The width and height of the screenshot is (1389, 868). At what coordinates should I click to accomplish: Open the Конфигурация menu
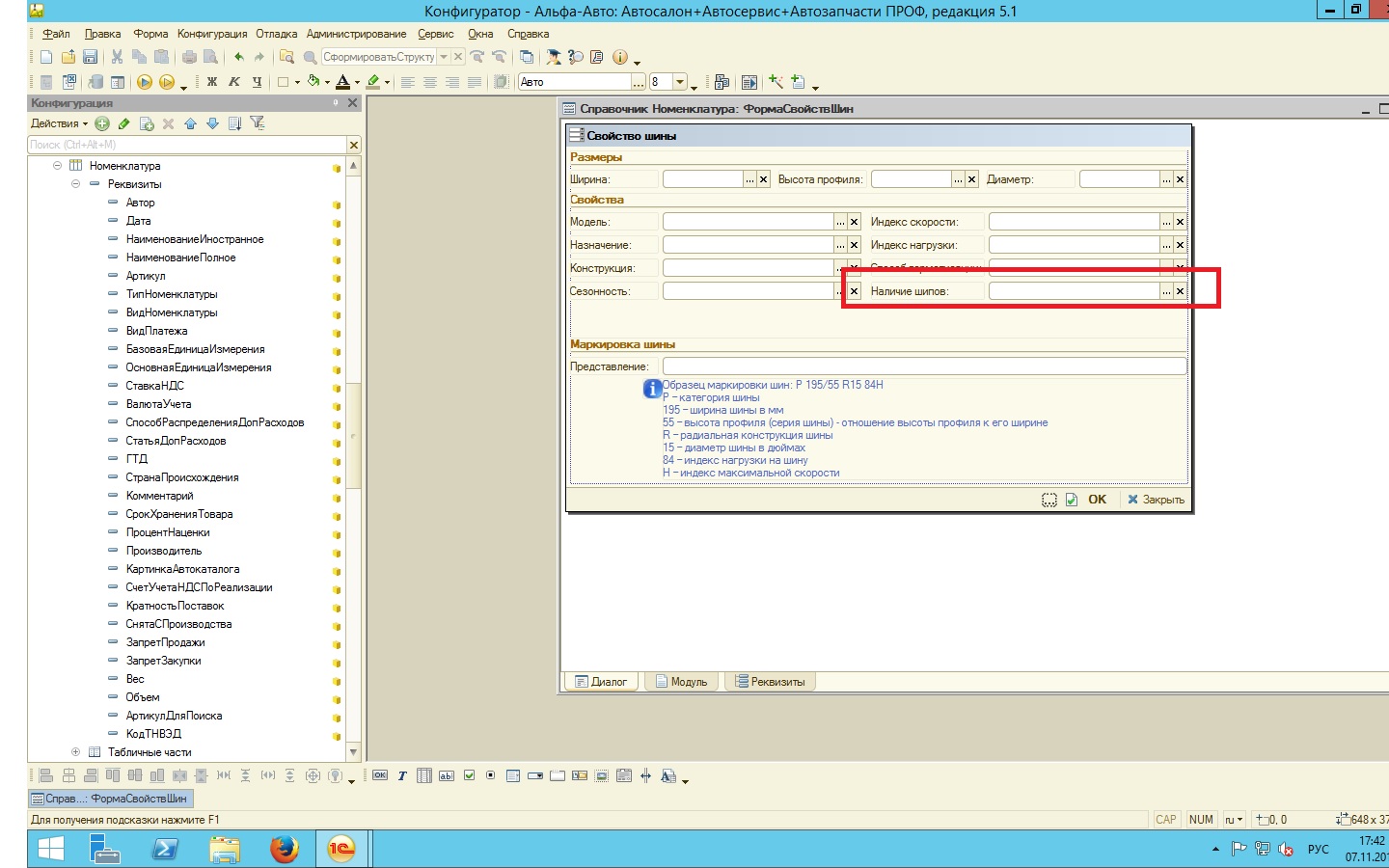point(212,34)
